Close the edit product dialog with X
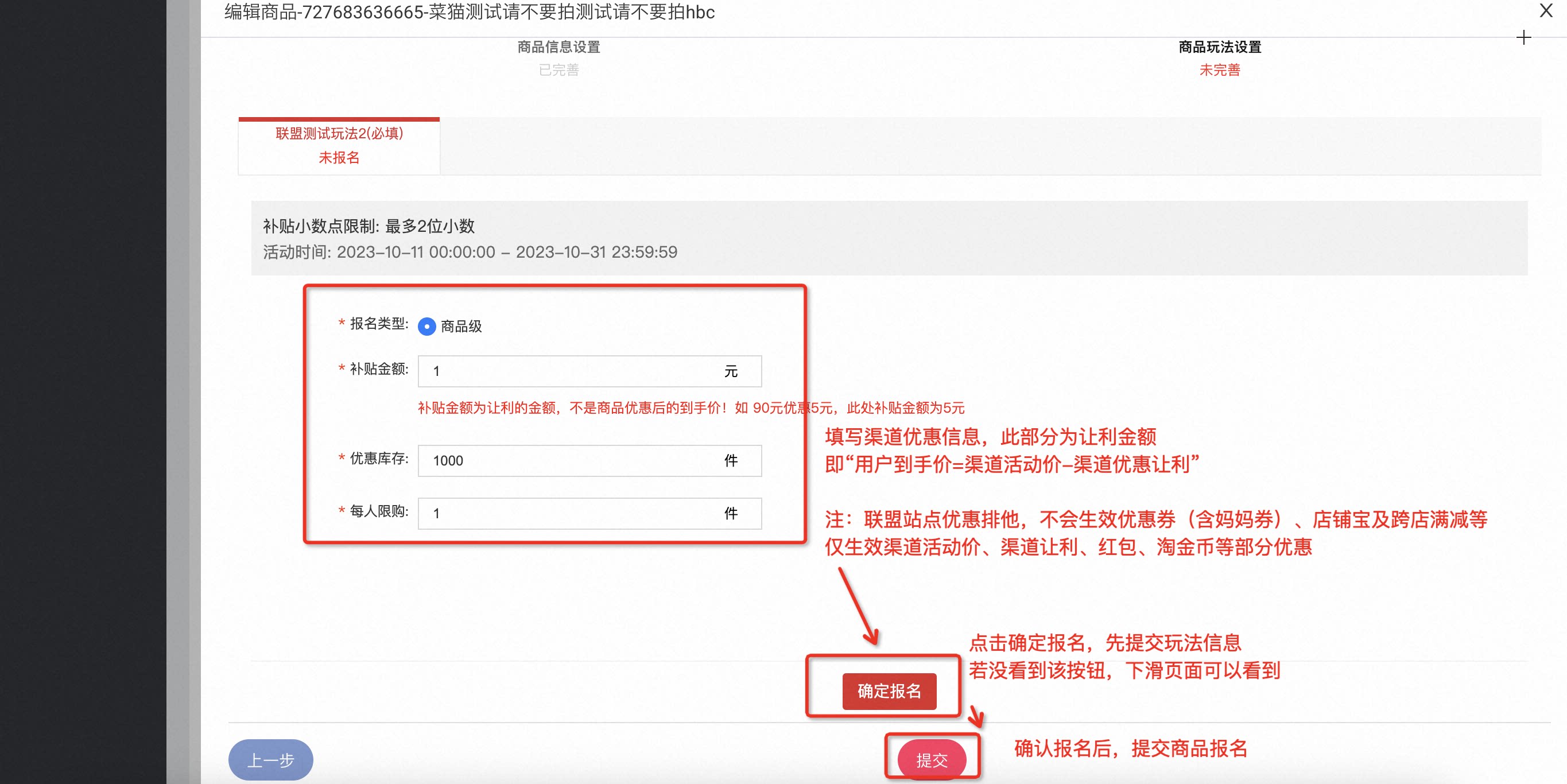 [x=1546, y=11]
